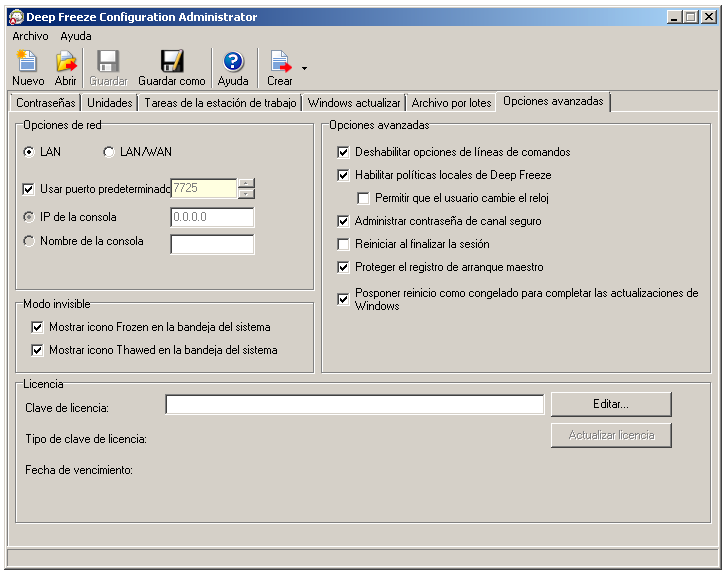
Task: Select the IP de la consola radio button
Action: coord(29,217)
